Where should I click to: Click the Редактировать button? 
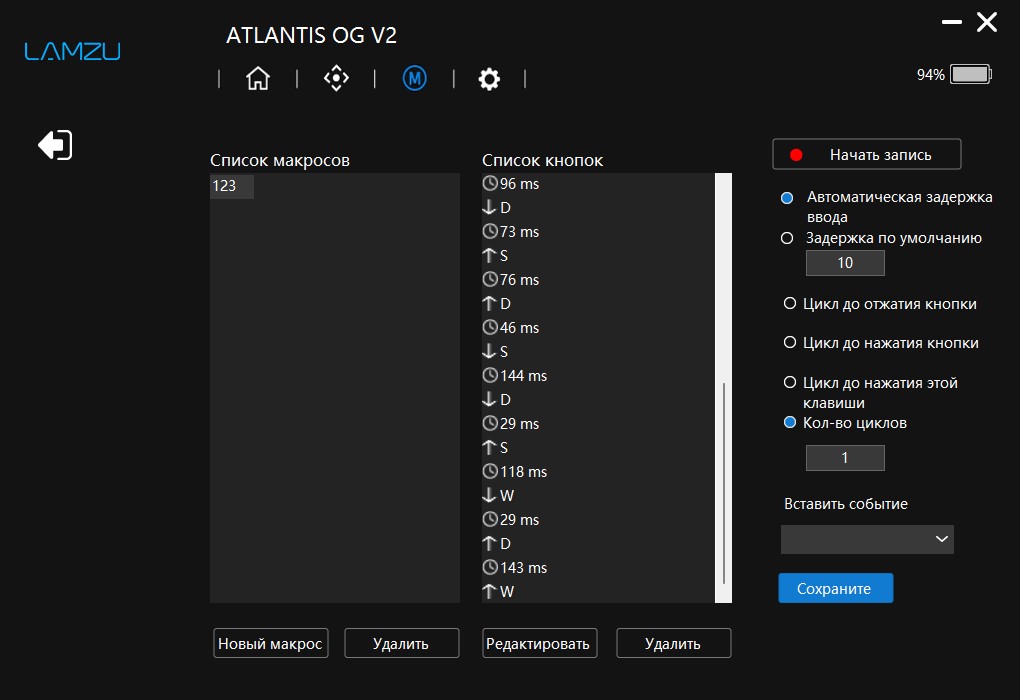tap(539, 643)
